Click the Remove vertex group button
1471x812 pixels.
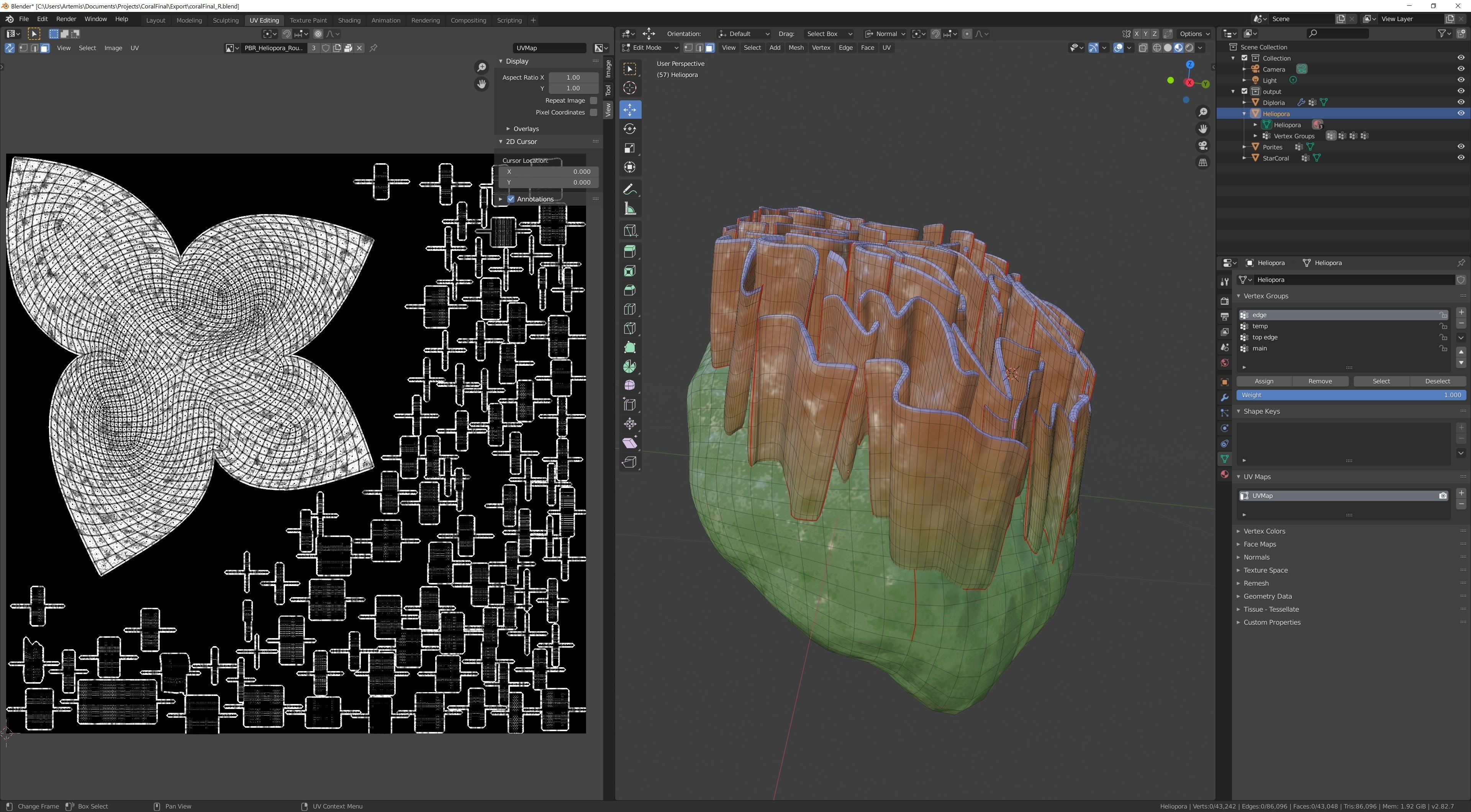coord(1320,381)
